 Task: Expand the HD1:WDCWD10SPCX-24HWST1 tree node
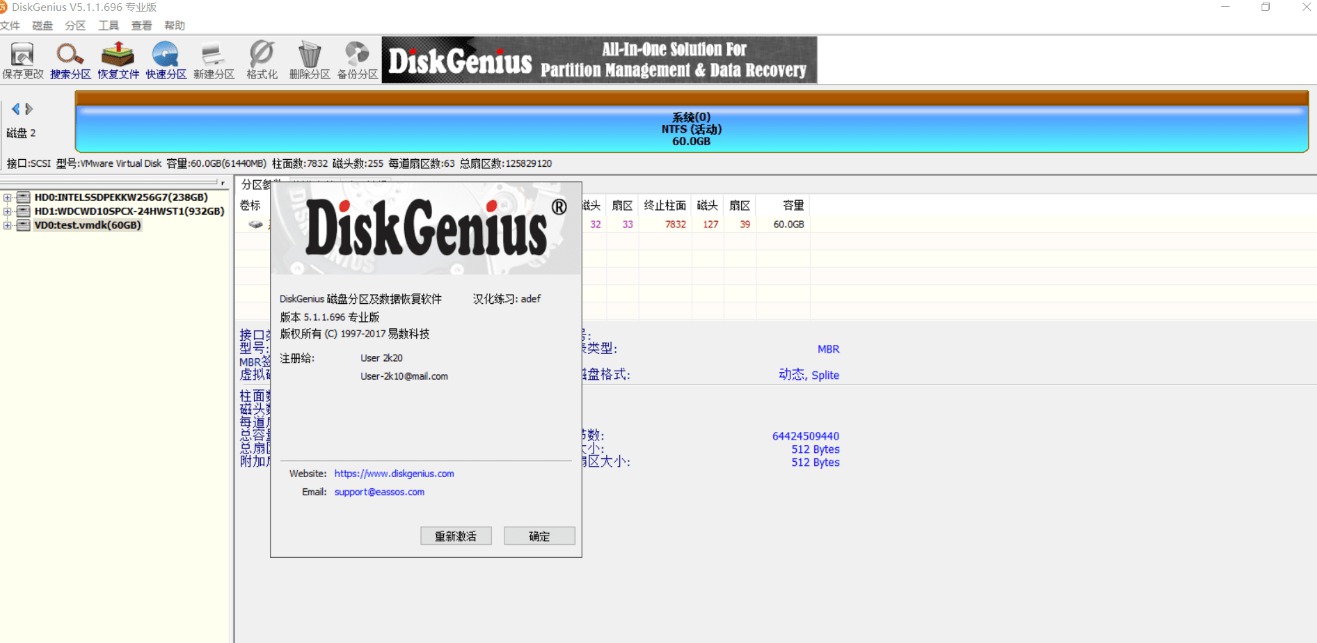(x=8, y=211)
